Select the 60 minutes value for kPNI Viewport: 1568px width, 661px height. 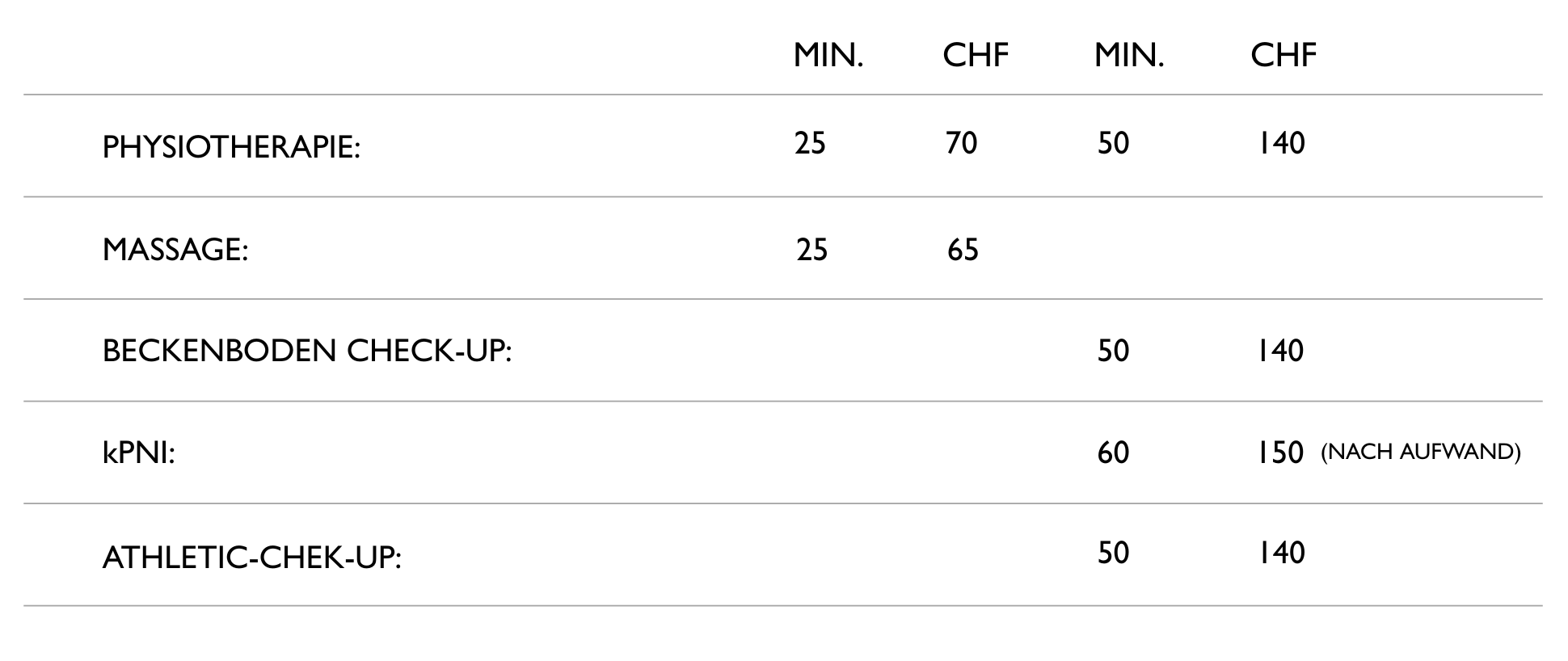pos(1113,453)
